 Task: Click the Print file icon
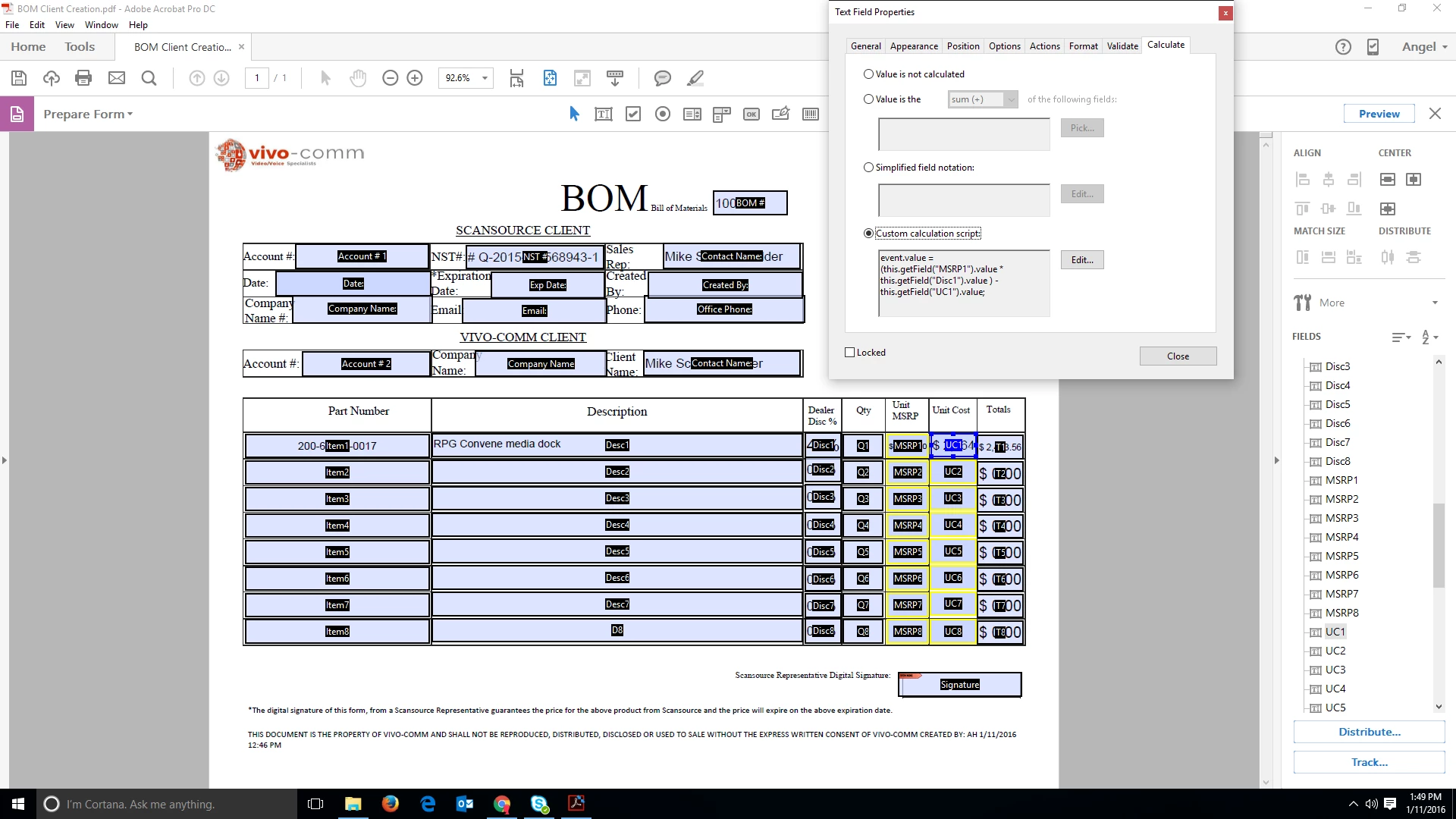click(x=83, y=78)
